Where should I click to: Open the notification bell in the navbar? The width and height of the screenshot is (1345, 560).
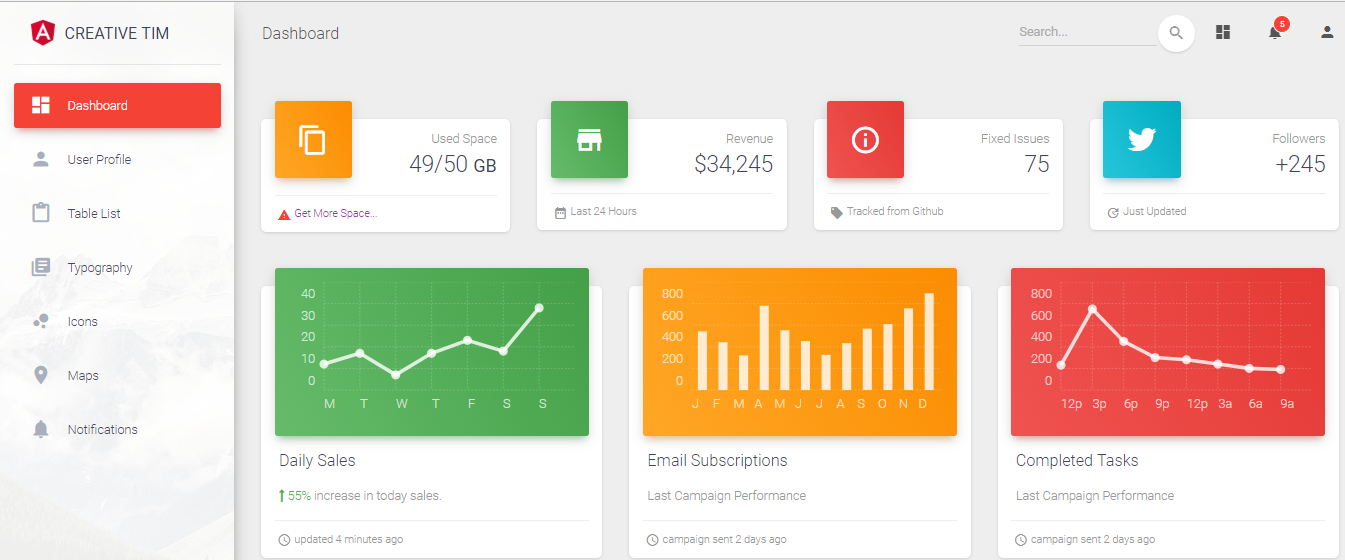pyautogui.click(x=1274, y=33)
